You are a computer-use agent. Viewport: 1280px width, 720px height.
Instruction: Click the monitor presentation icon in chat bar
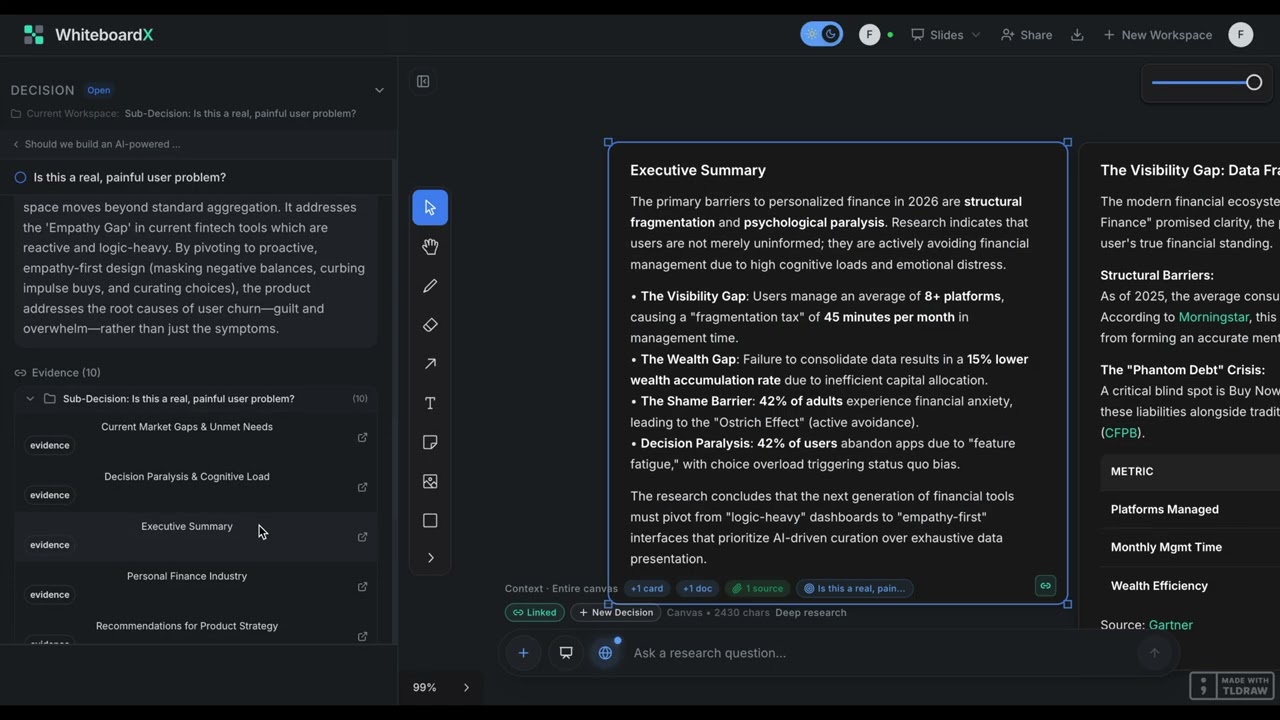pos(566,653)
